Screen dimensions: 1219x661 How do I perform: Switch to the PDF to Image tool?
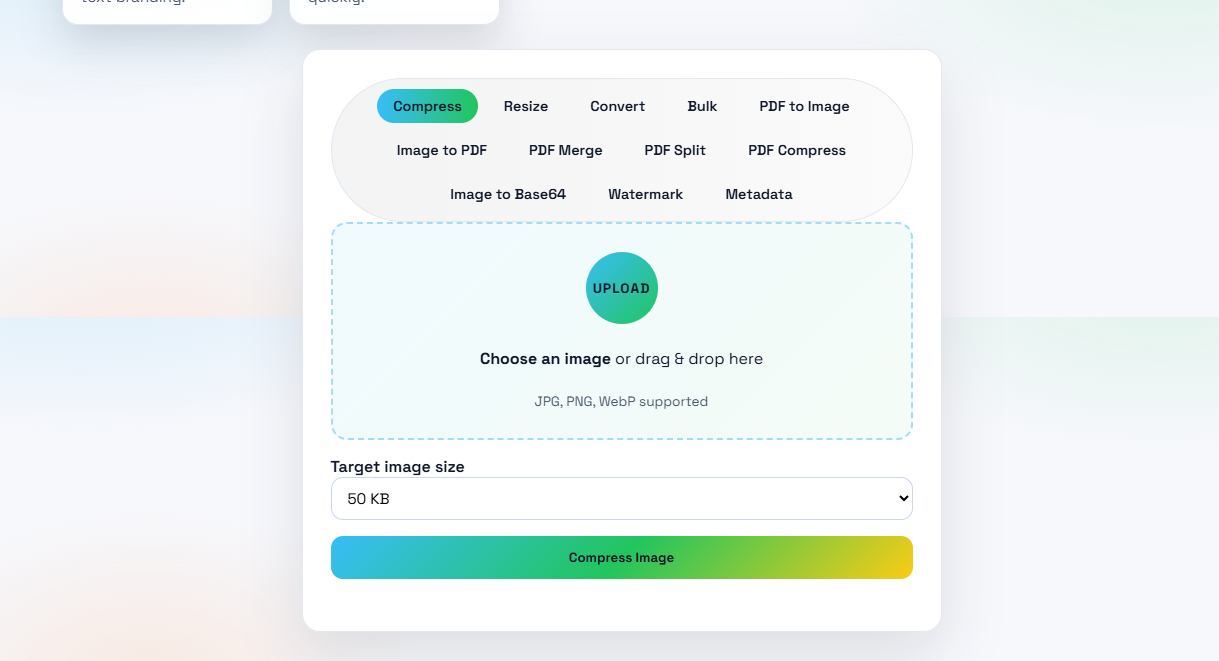804,106
